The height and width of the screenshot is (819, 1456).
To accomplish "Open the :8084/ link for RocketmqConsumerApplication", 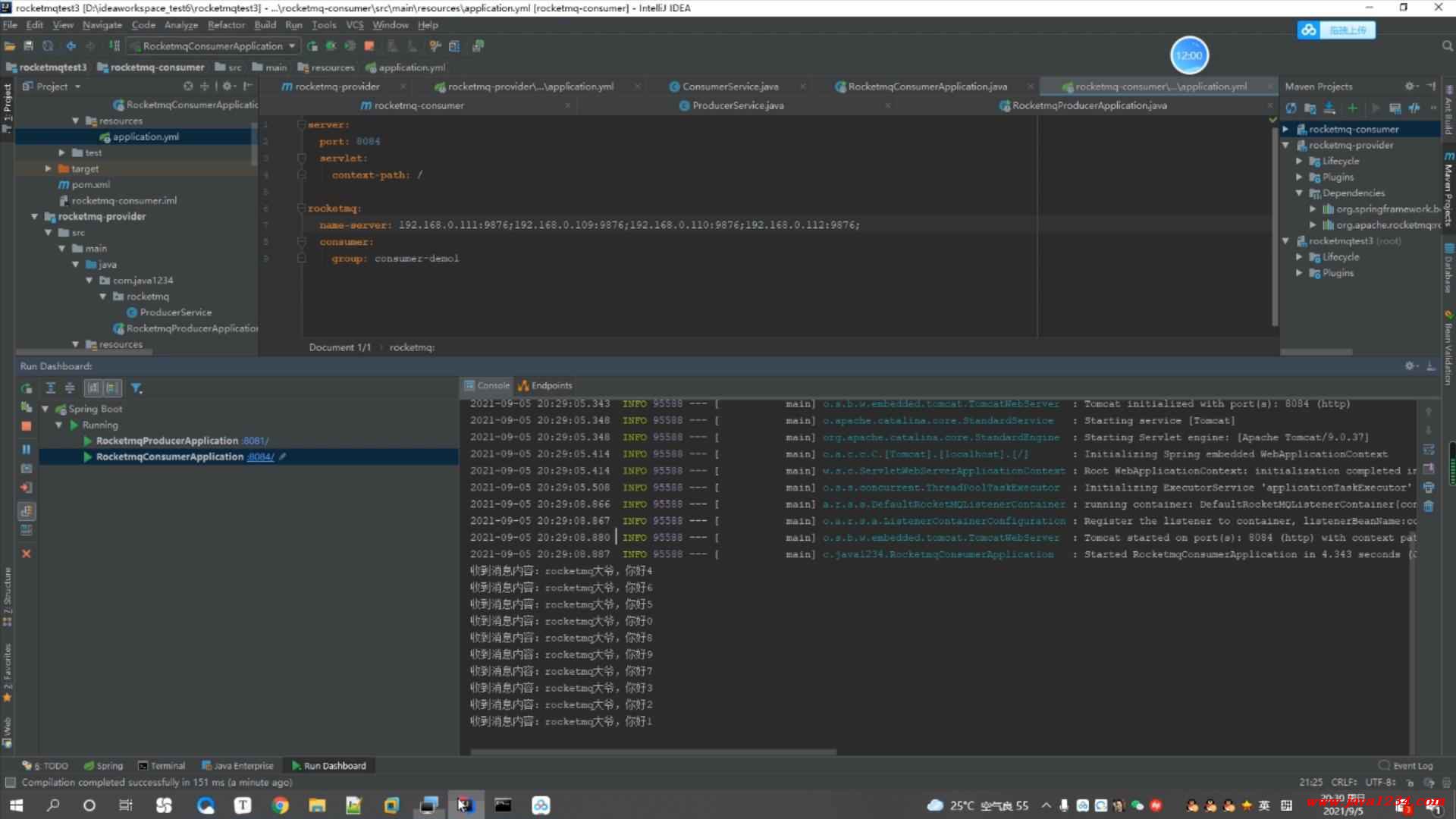I will [260, 457].
